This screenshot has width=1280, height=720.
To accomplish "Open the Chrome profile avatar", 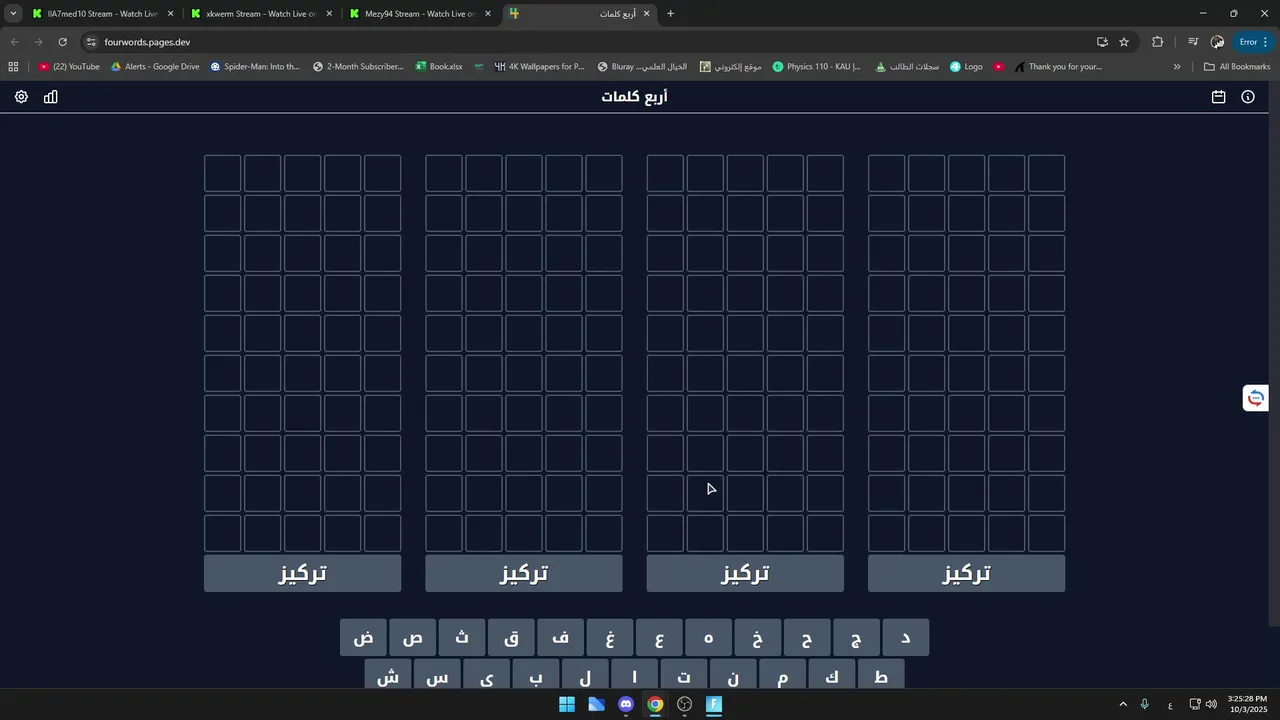I will (x=1217, y=42).
